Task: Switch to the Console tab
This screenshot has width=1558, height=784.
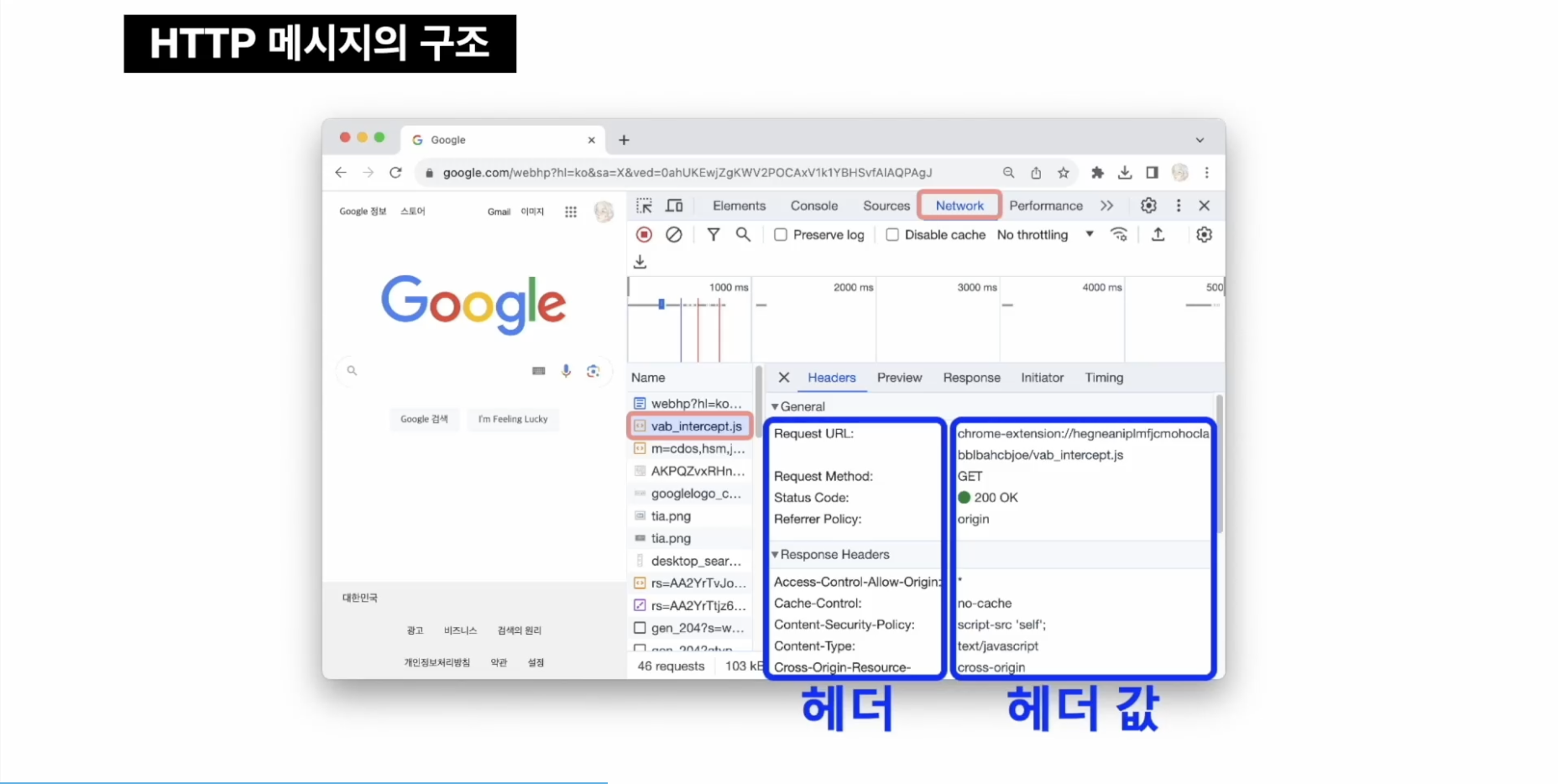Action: (x=813, y=206)
